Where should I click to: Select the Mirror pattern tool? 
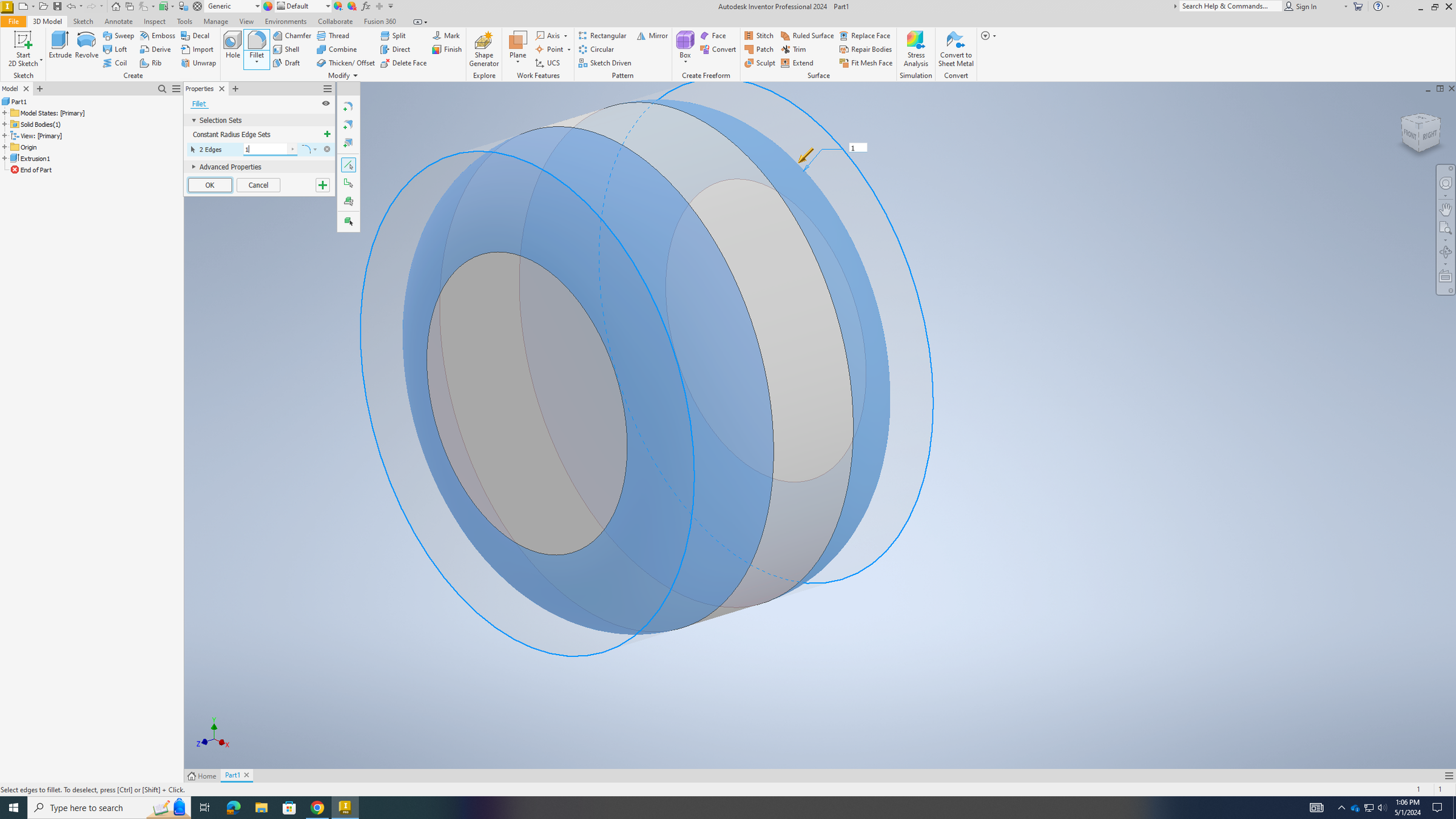[652, 36]
